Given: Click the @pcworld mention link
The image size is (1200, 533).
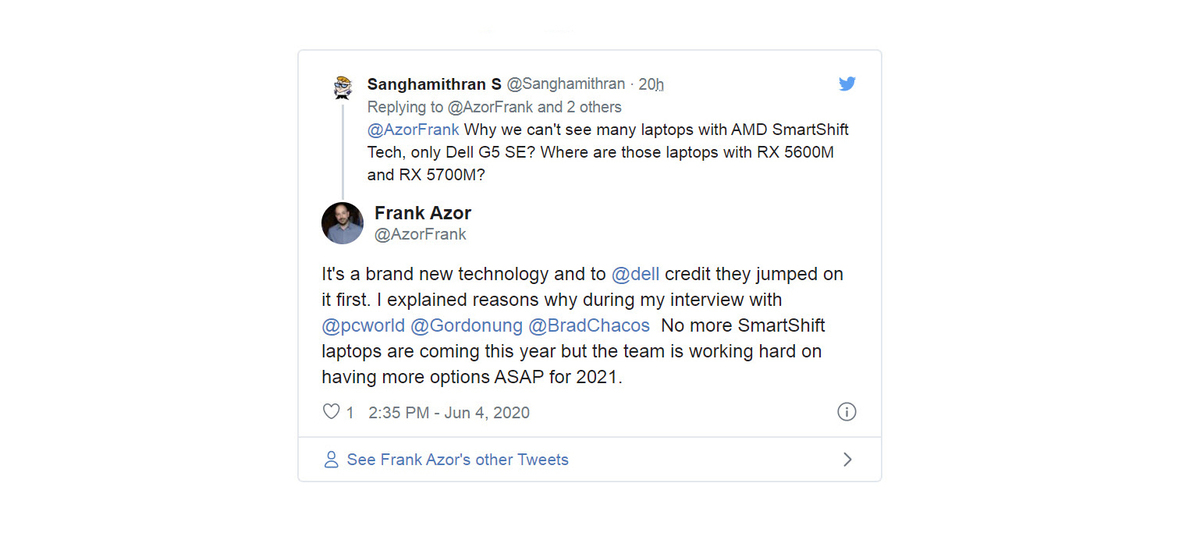Looking at the screenshot, I should 364,326.
